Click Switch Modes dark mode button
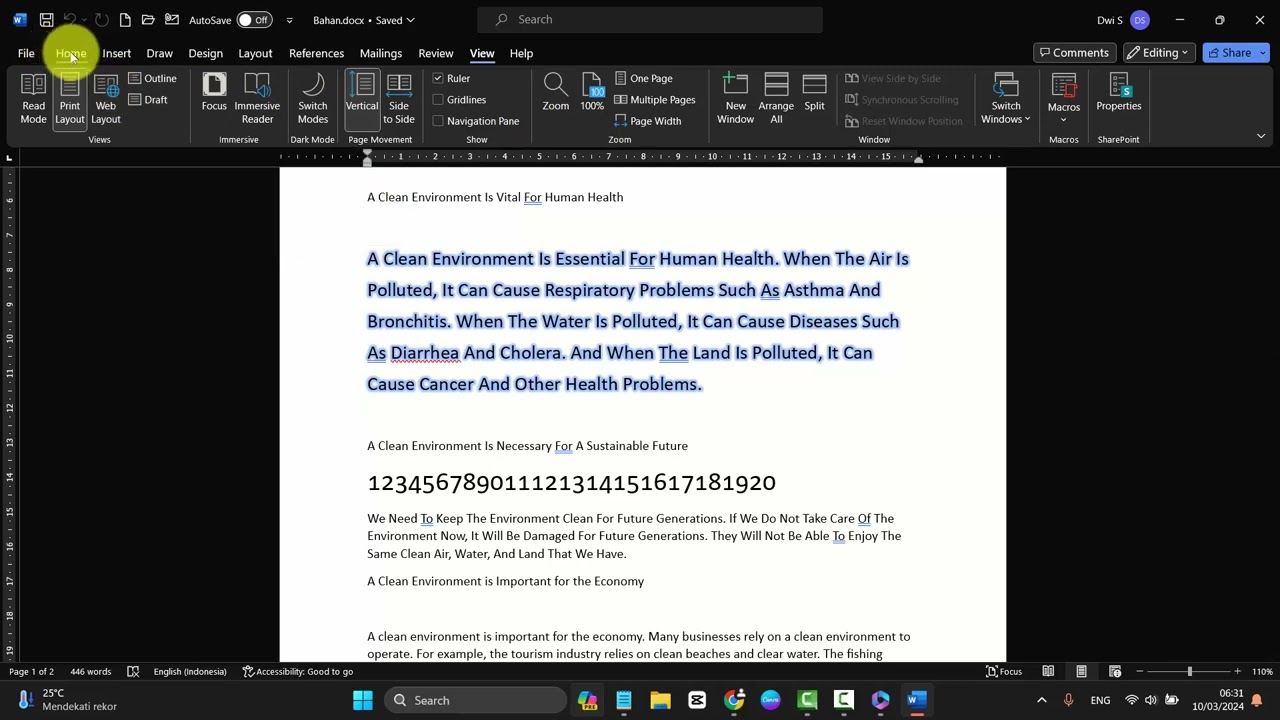The image size is (1280, 720). pyautogui.click(x=312, y=99)
